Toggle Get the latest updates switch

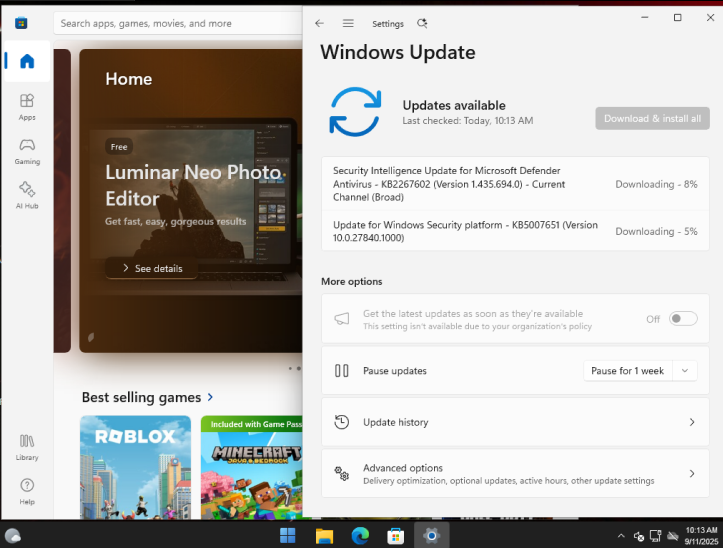coord(683,319)
